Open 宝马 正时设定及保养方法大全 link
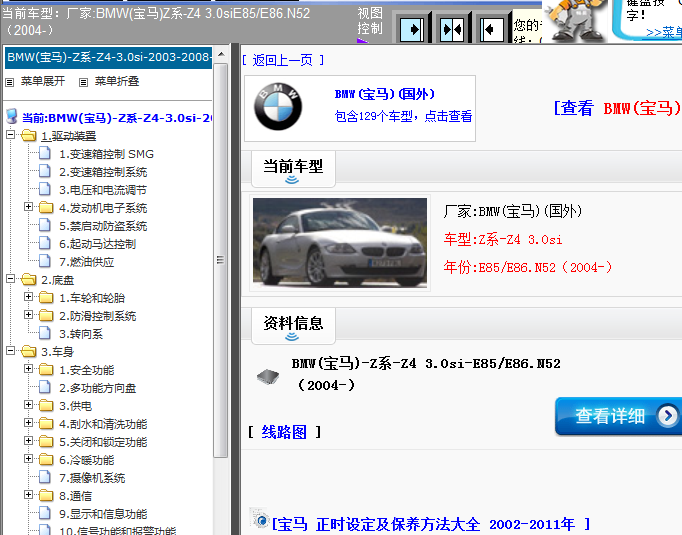 tap(431, 524)
